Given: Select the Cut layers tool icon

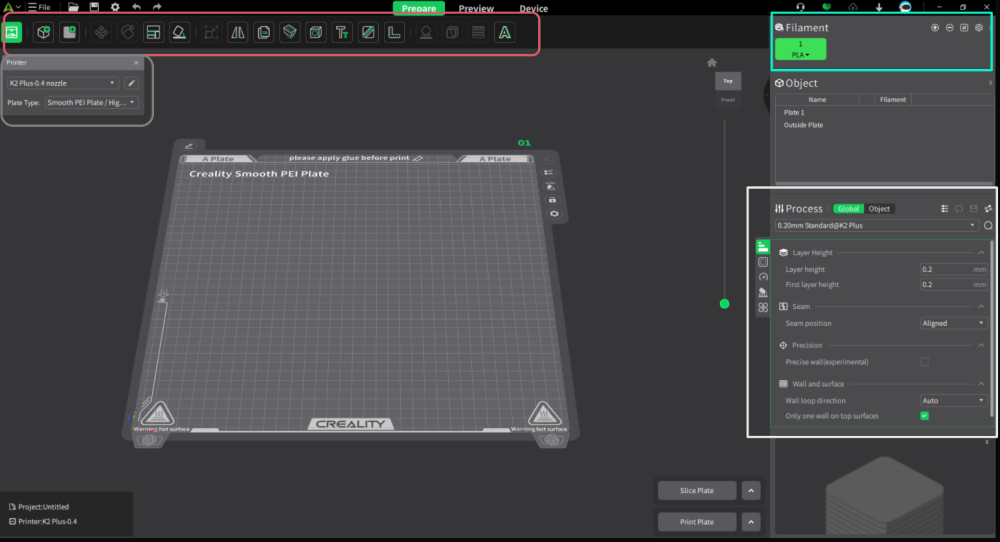Looking at the screenshot, I should pos(290,33).
